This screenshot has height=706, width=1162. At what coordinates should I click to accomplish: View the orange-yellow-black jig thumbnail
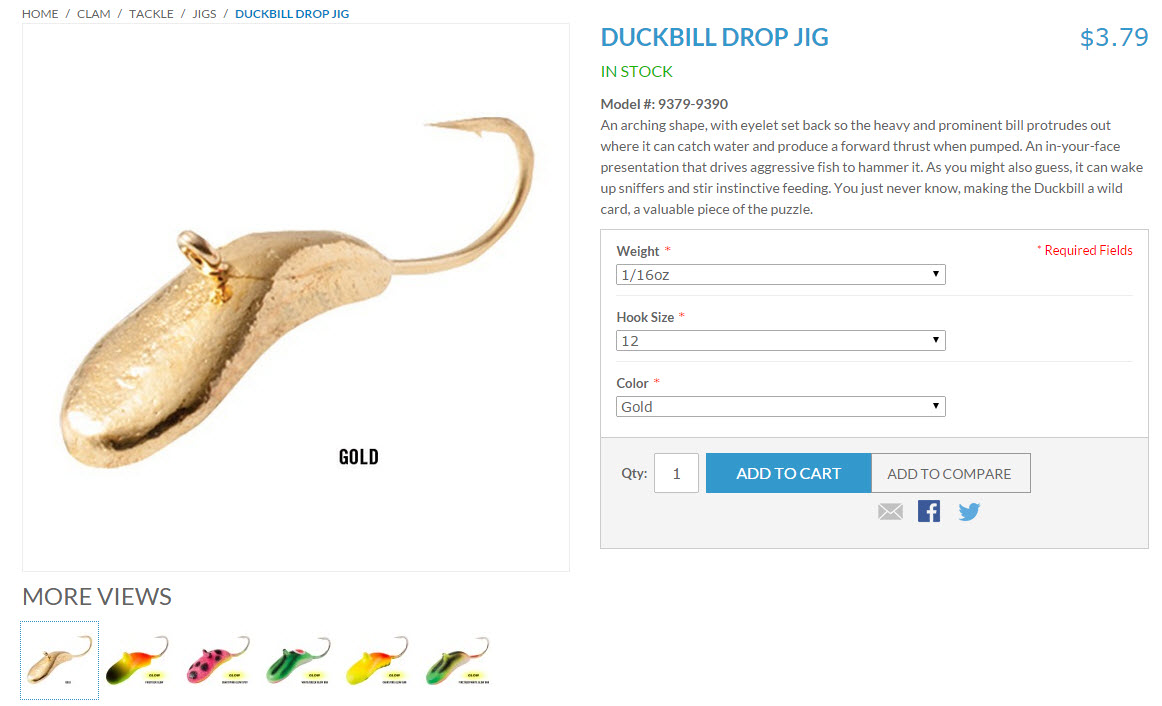138,660
